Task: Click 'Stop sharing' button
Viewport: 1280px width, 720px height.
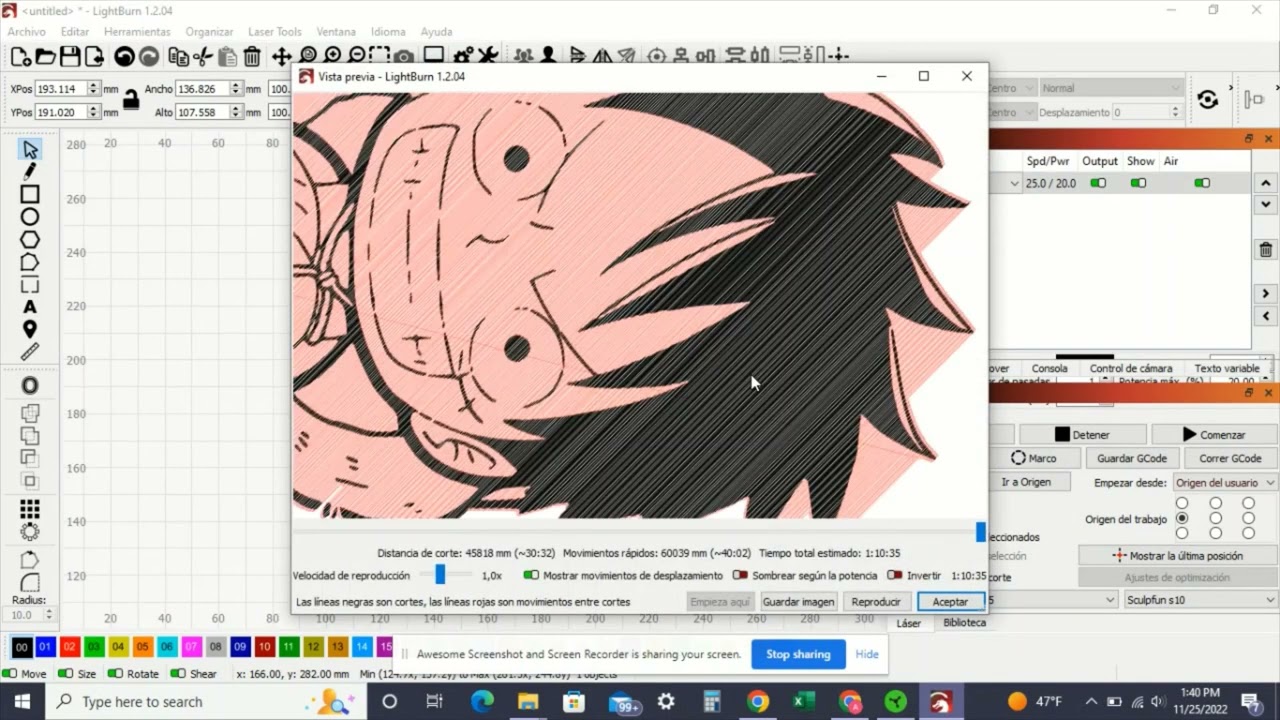Action: tap(798, 654)
